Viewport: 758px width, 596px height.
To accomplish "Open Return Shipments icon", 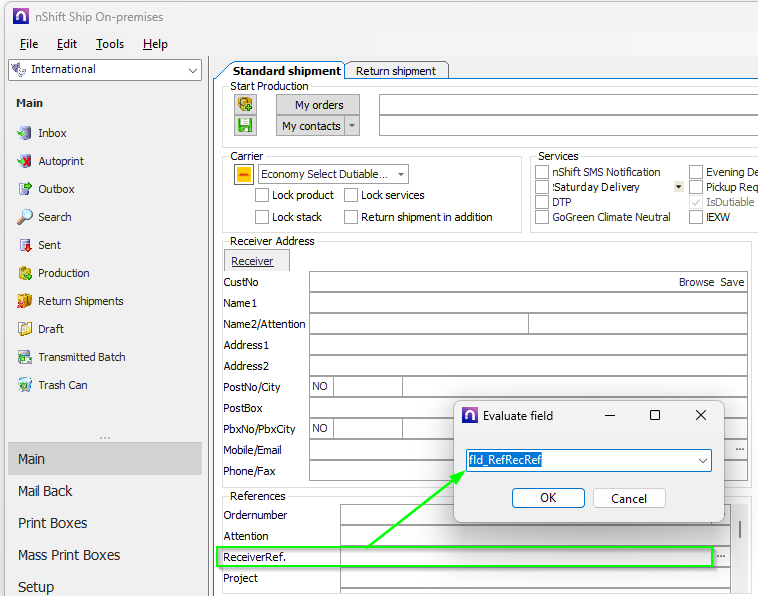I will coord(24,301).
